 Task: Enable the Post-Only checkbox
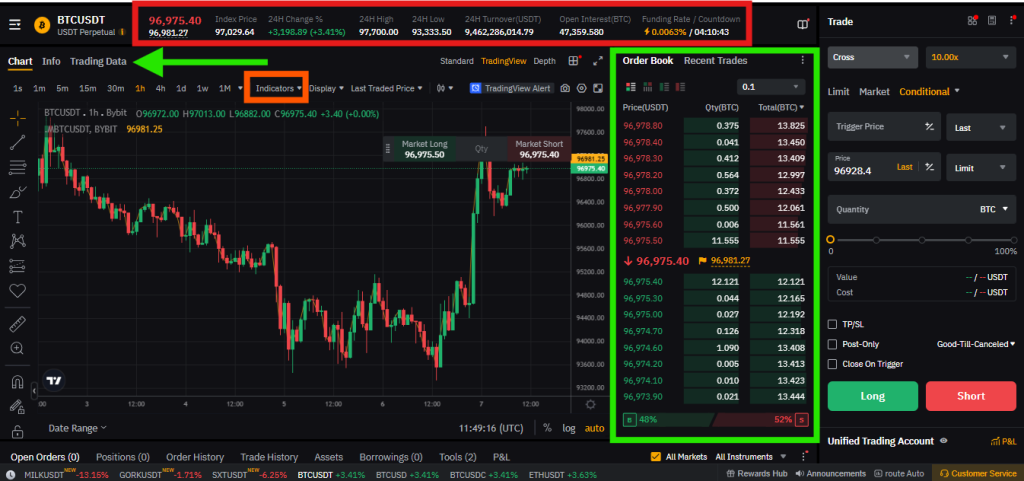(832, 344)
